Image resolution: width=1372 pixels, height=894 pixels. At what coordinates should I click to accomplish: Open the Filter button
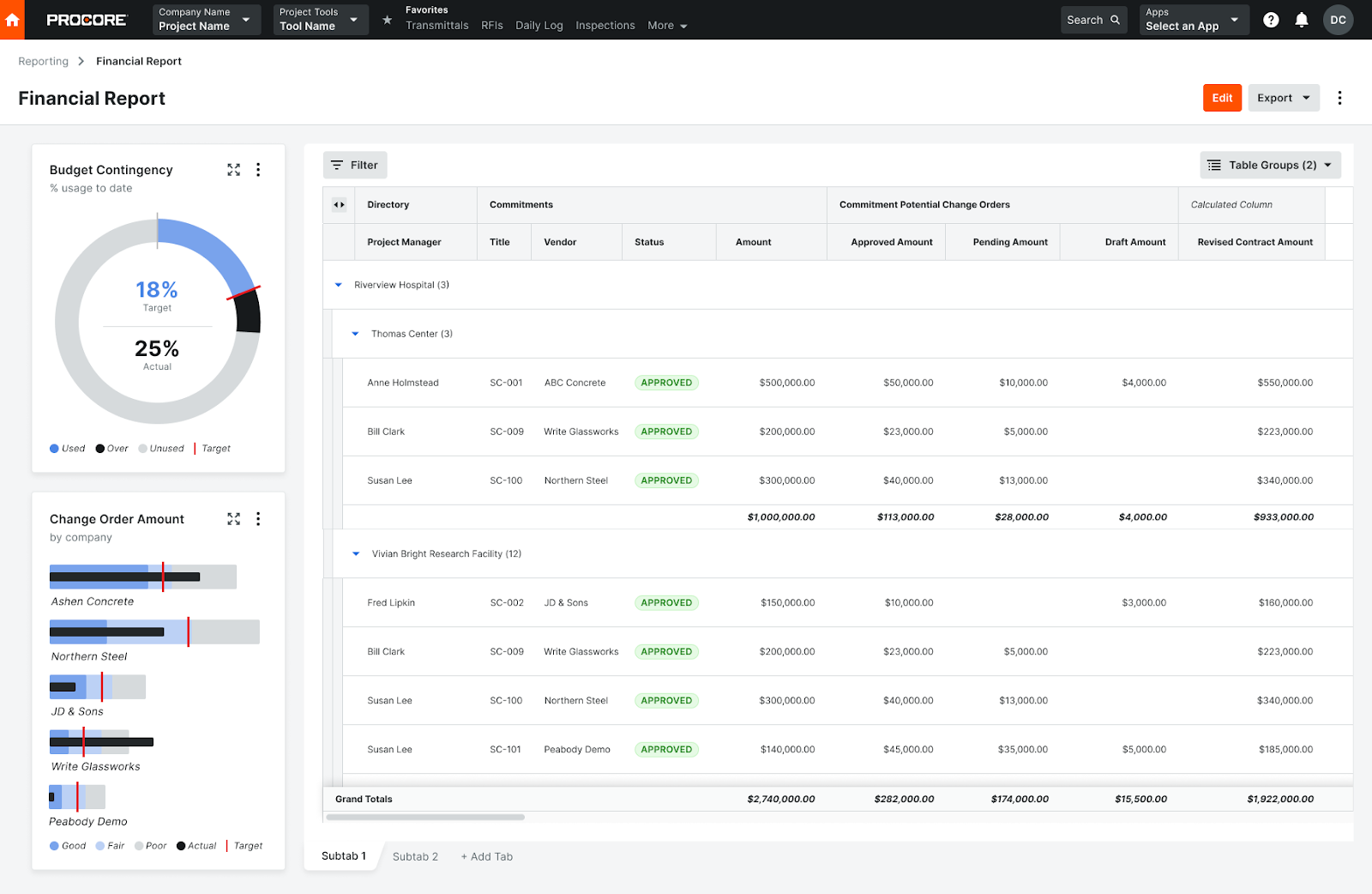pos(355,165)
